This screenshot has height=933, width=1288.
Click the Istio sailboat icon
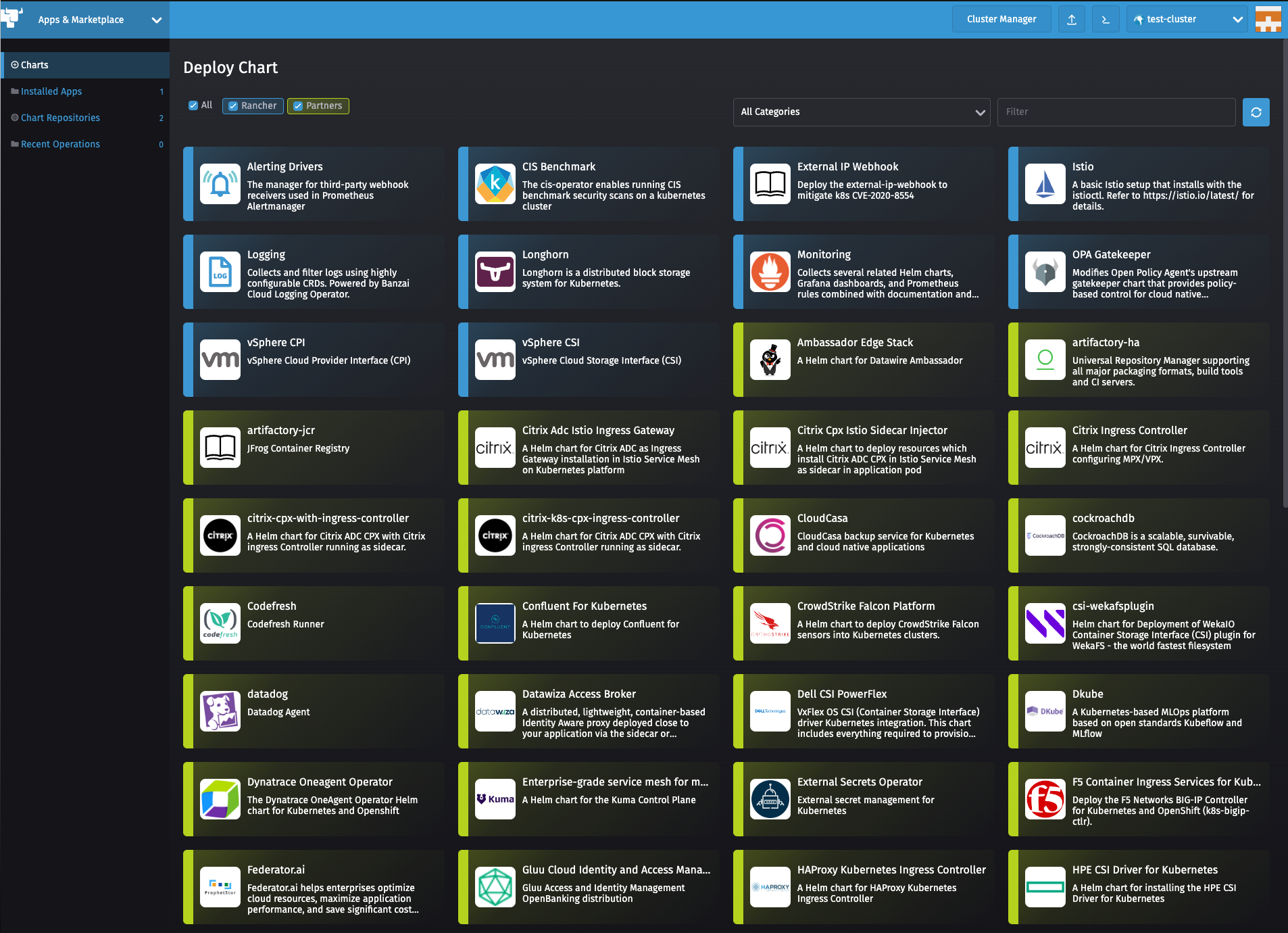(x=1045, y=184)
